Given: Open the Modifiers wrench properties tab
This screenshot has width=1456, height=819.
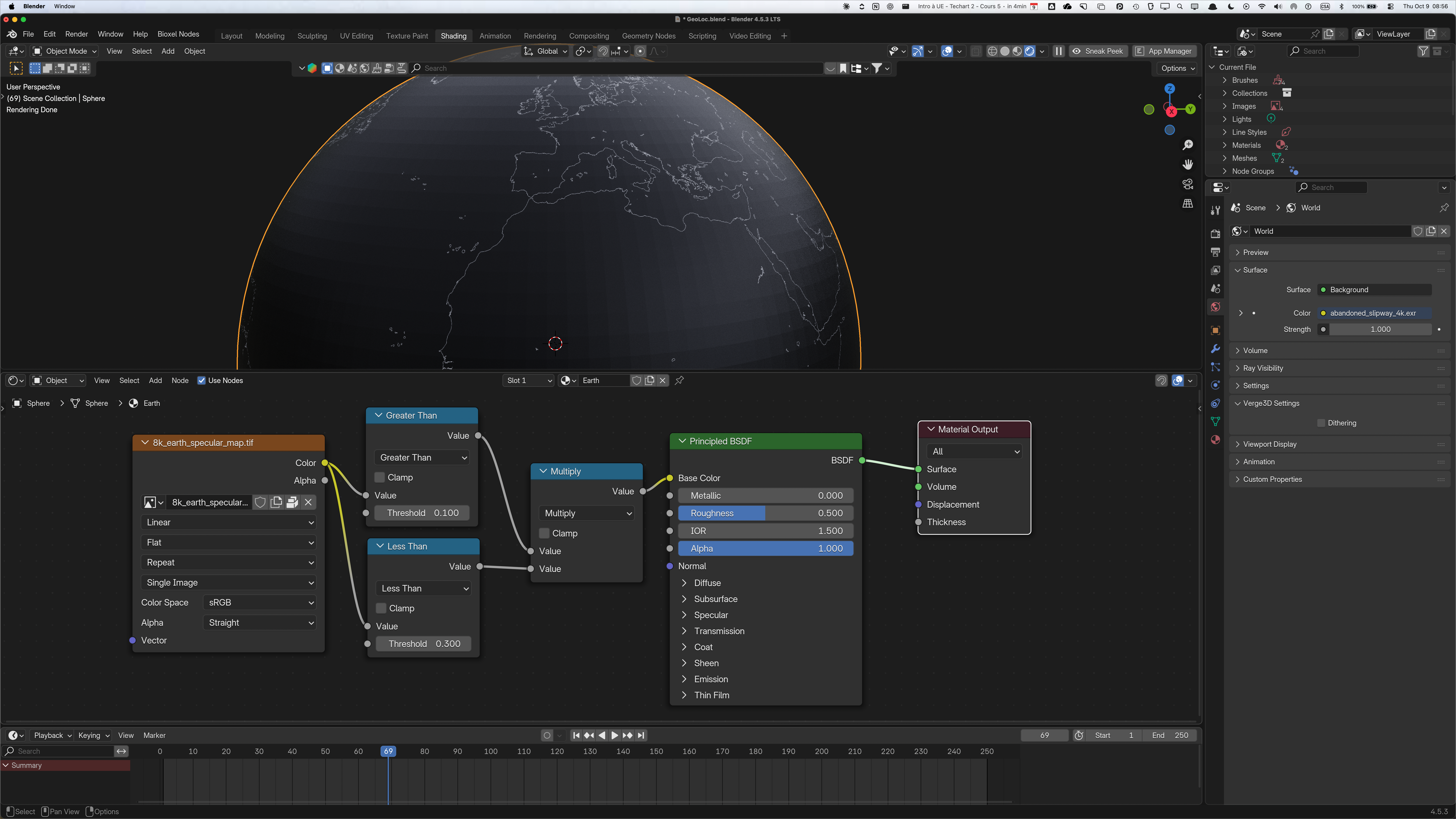Looking at the screenshot, I should [x=1215, y=349].
